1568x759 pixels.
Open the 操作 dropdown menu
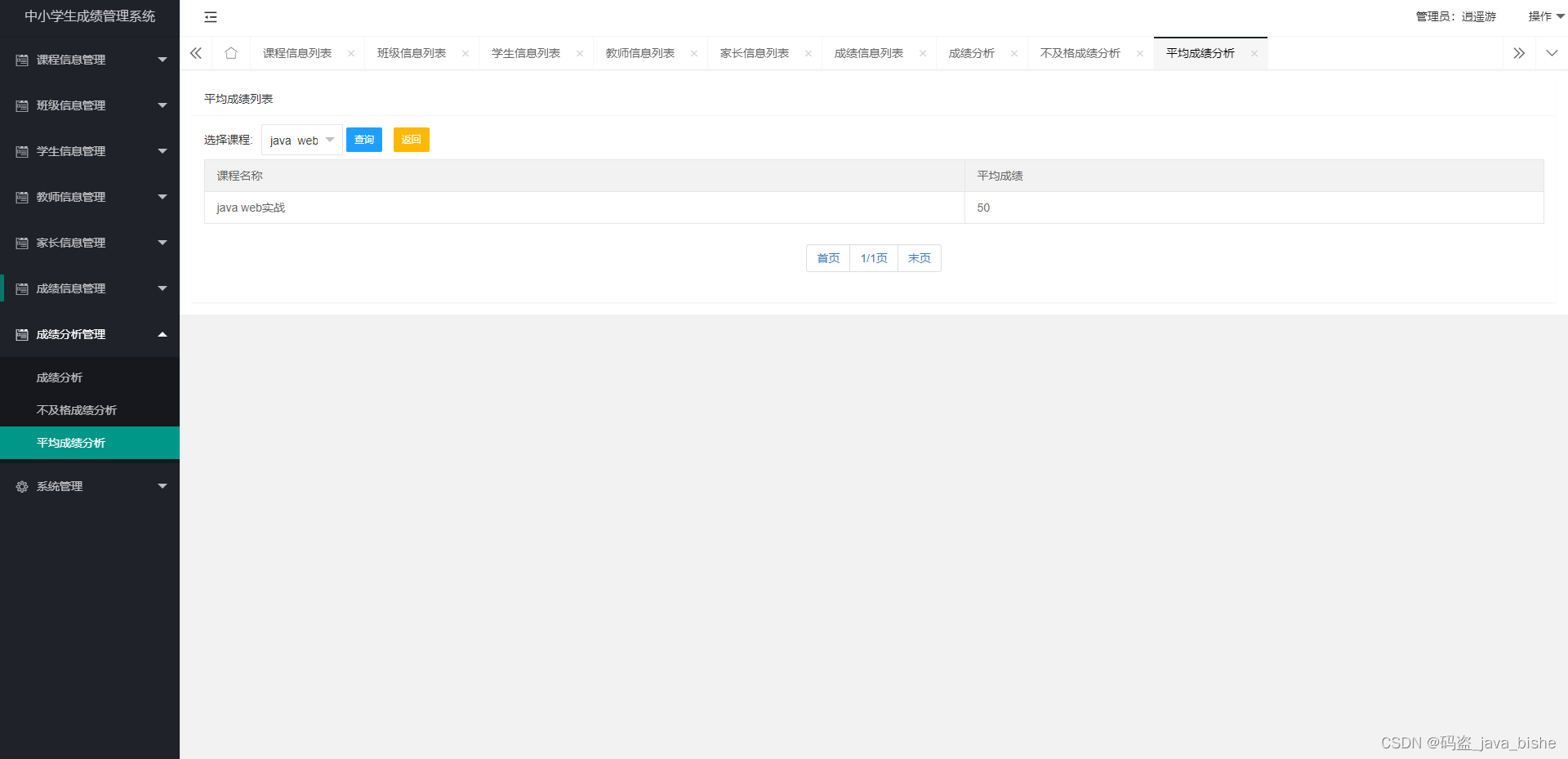[1546, 16]
